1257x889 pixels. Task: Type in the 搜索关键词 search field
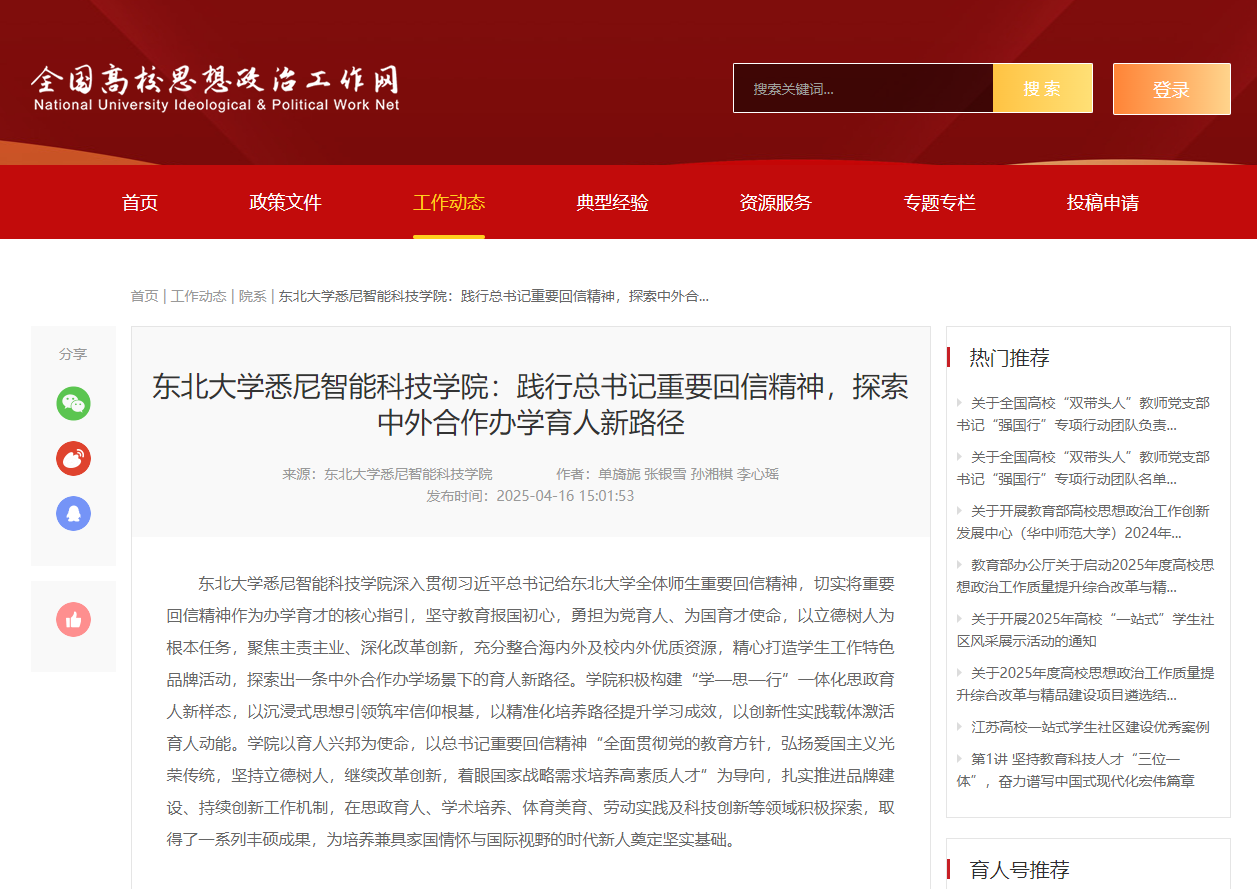pos(862,89)
